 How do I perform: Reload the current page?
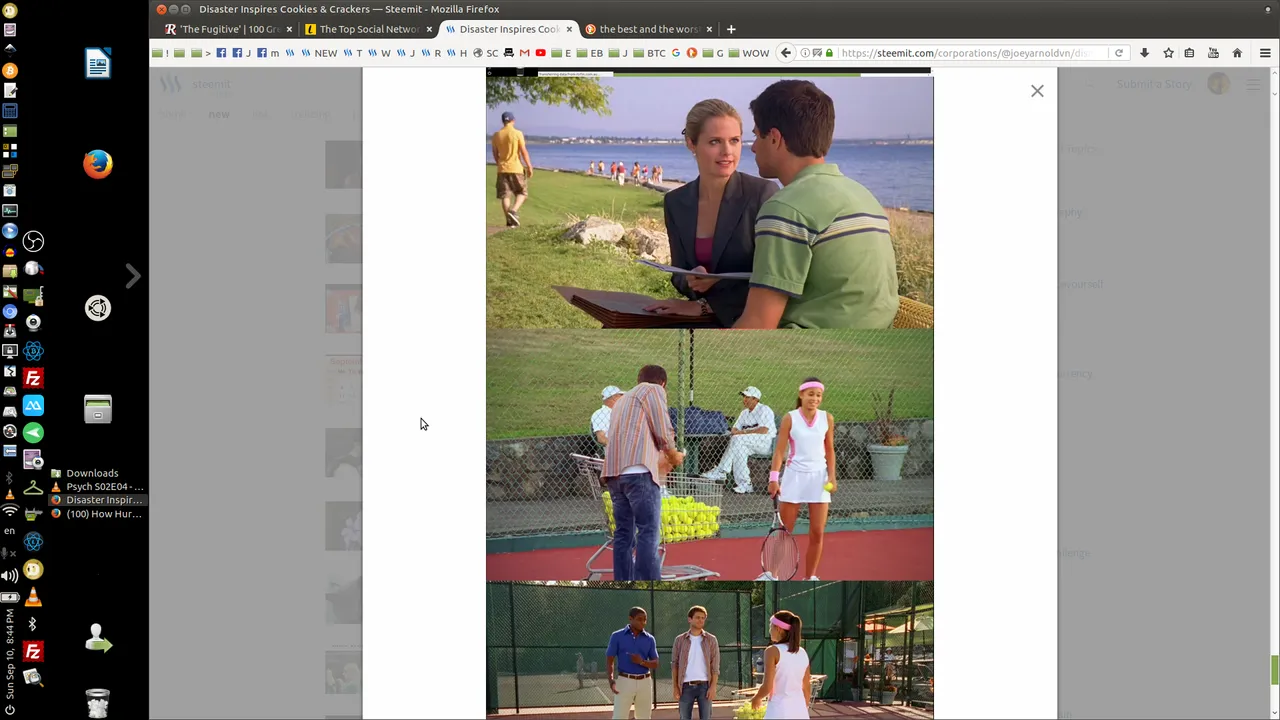1119,53
